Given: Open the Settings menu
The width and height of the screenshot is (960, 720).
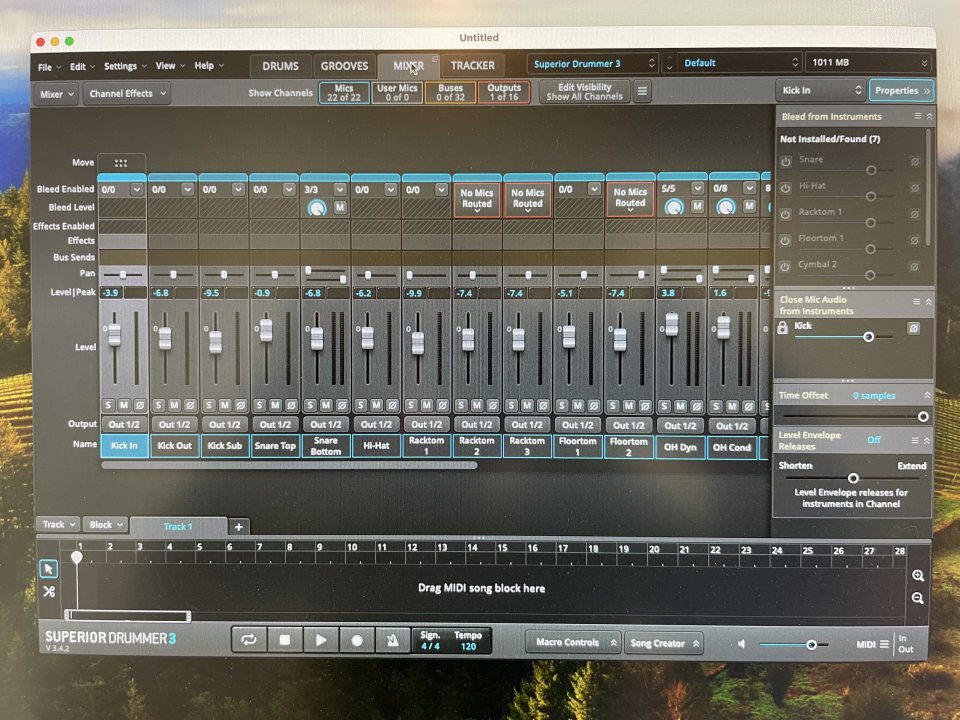Looking at the screenshot, I should (x=126, y=66).
